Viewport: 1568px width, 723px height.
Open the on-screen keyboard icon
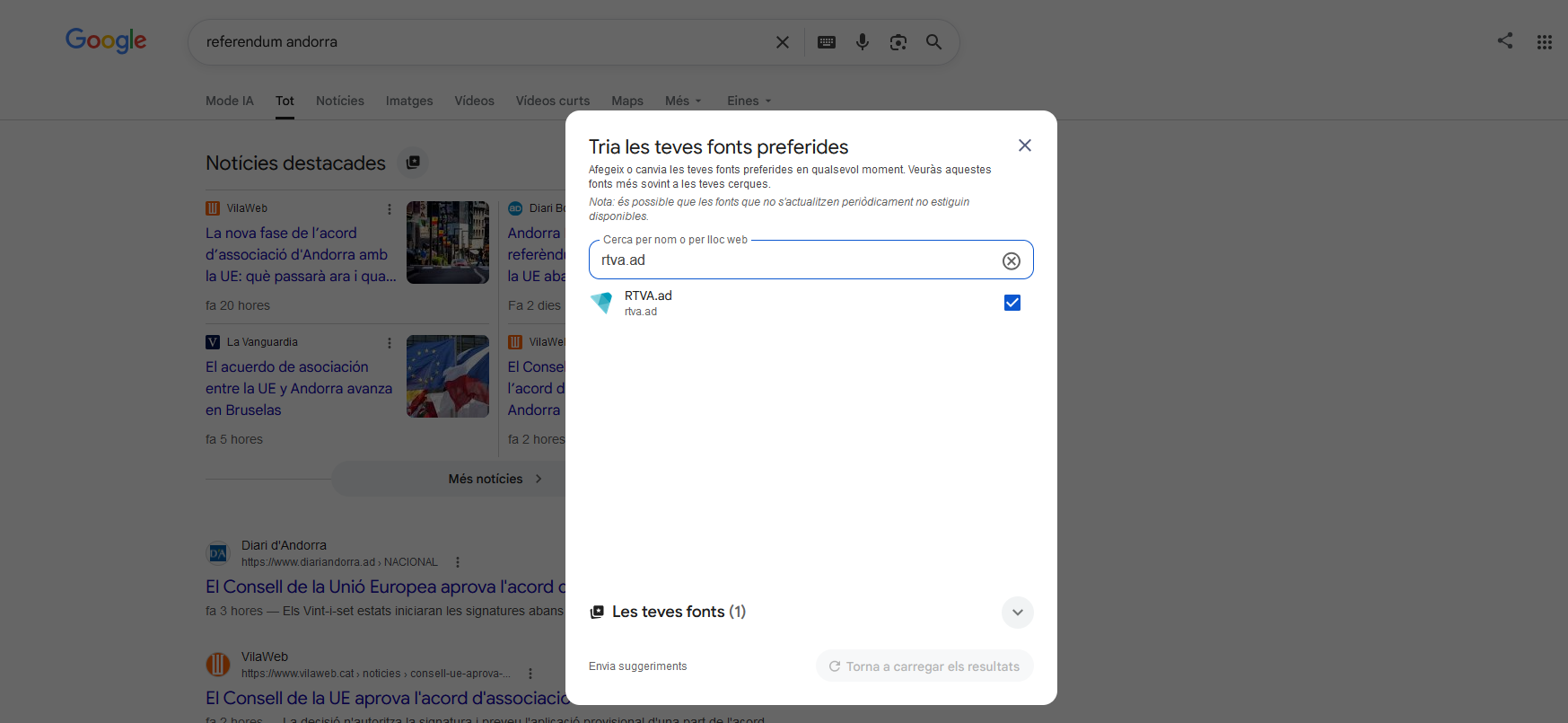[x=827, y=42]
